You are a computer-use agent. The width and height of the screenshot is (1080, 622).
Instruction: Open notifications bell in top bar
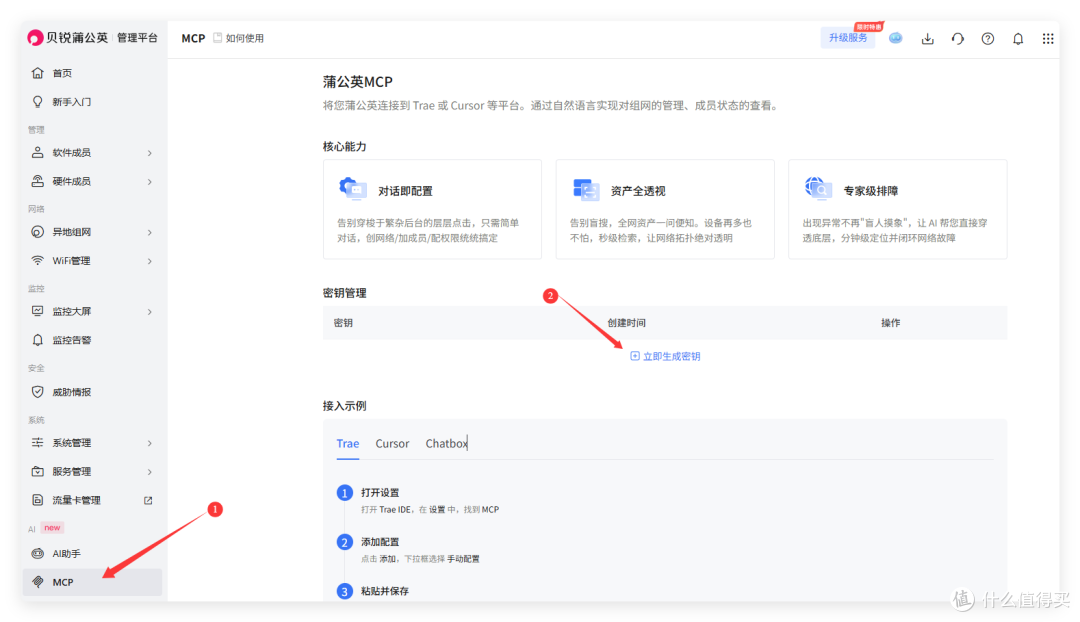tap(1018, 39)
